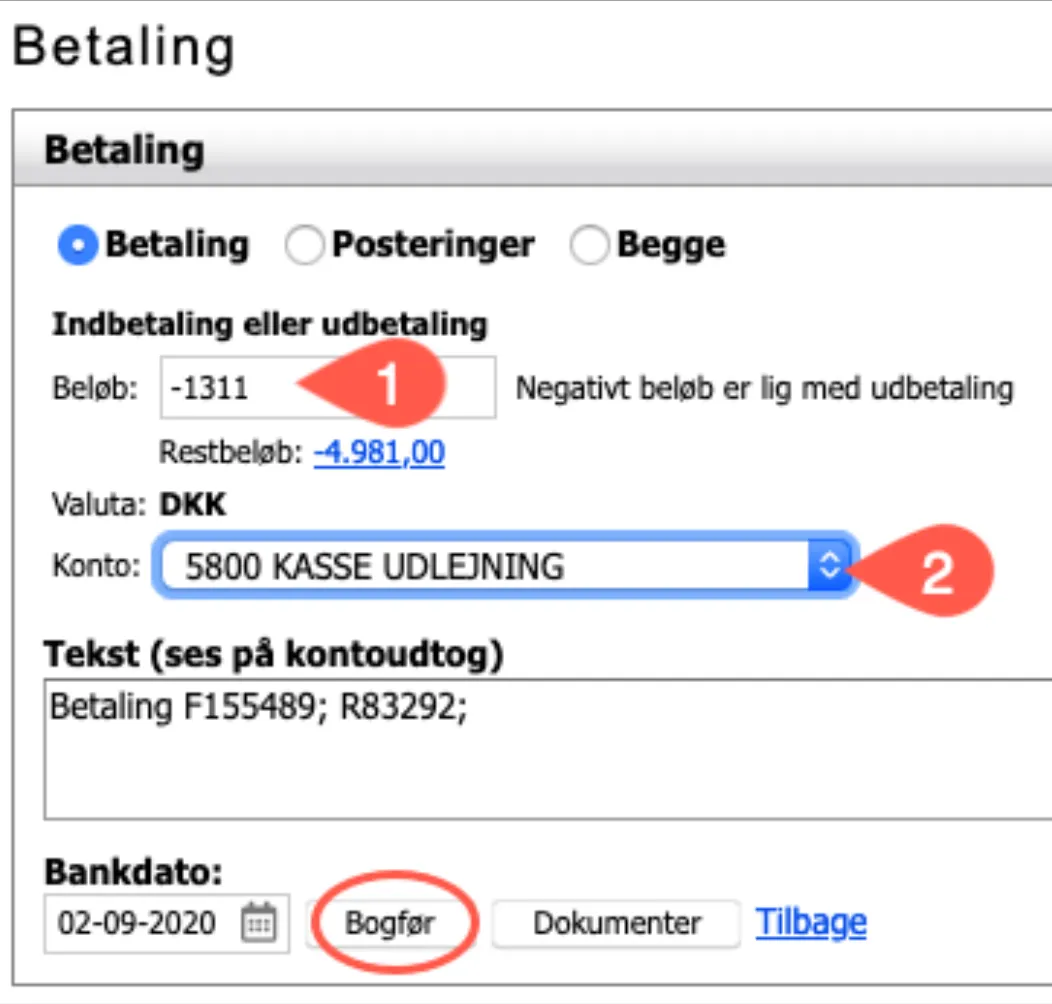Click the 'Tekst (ses på kontoudtog)' label

tap(273, 655)
